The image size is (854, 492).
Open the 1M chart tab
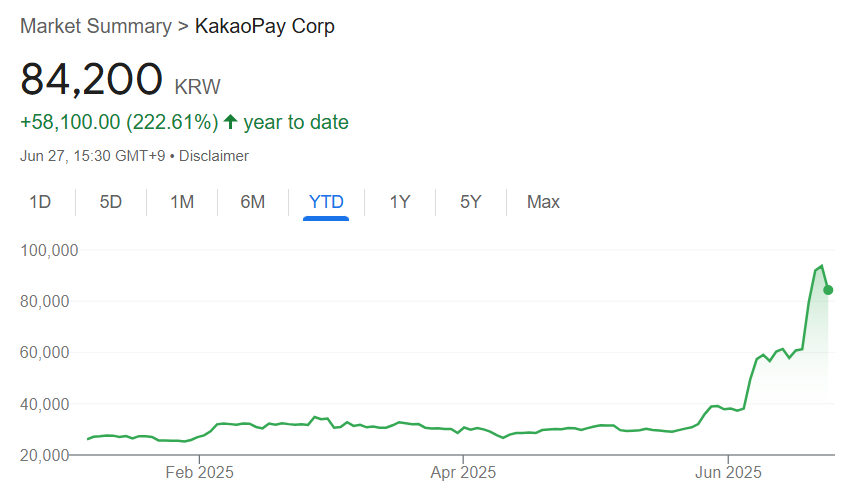(181, 202)
